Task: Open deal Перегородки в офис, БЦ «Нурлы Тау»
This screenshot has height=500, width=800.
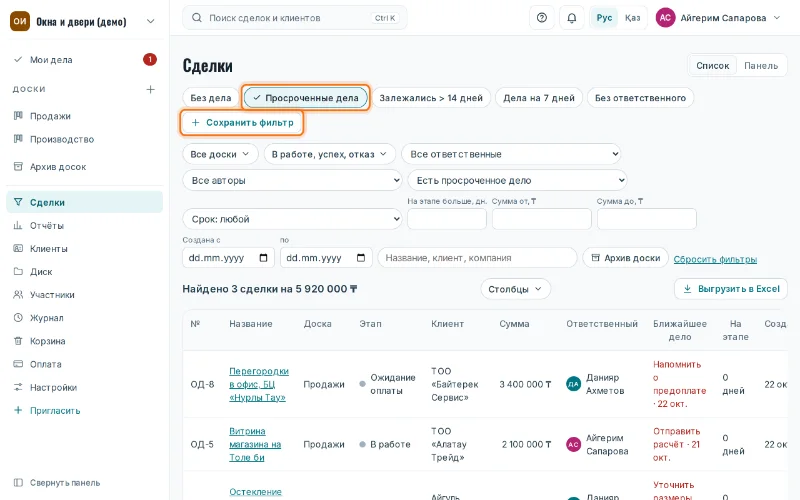Action: tap(259, 384)
